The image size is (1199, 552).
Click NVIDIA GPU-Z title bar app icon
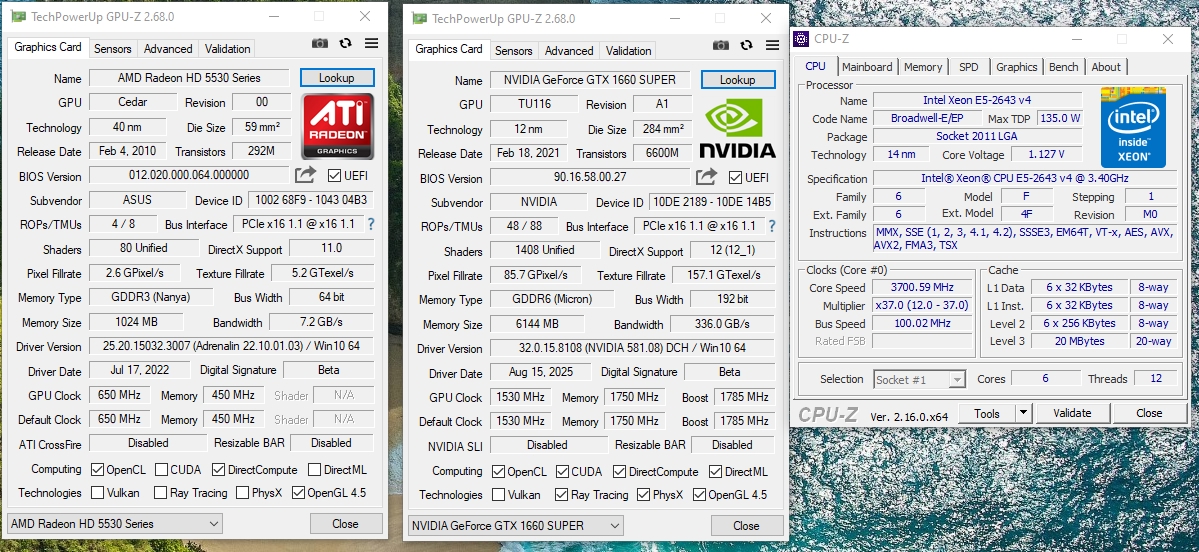418,18
